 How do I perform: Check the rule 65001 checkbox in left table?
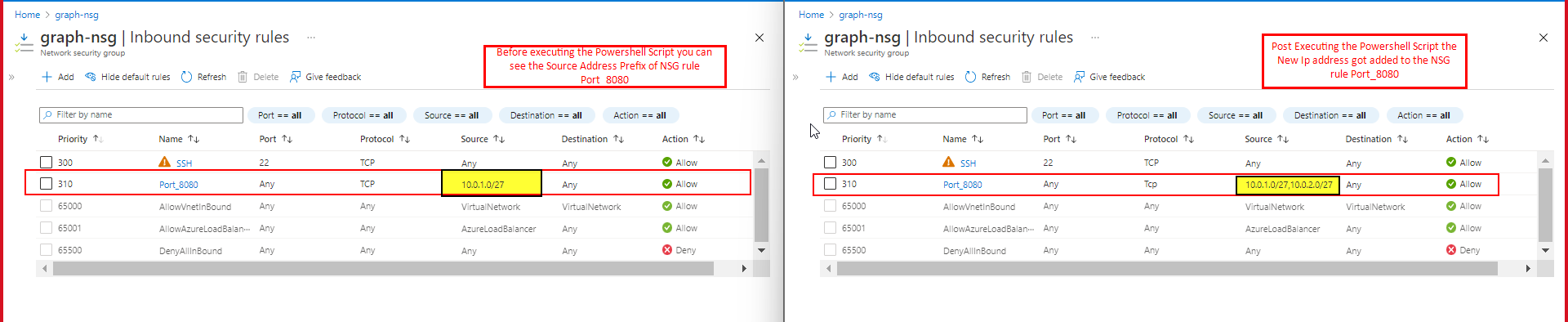pyautogui.click(x=47, y=228)
